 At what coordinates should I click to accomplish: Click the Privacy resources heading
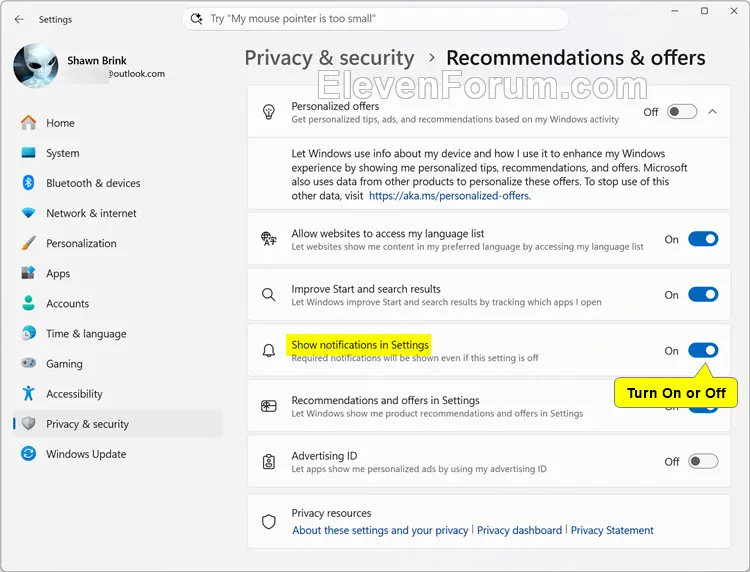click(x=331, y=513)
